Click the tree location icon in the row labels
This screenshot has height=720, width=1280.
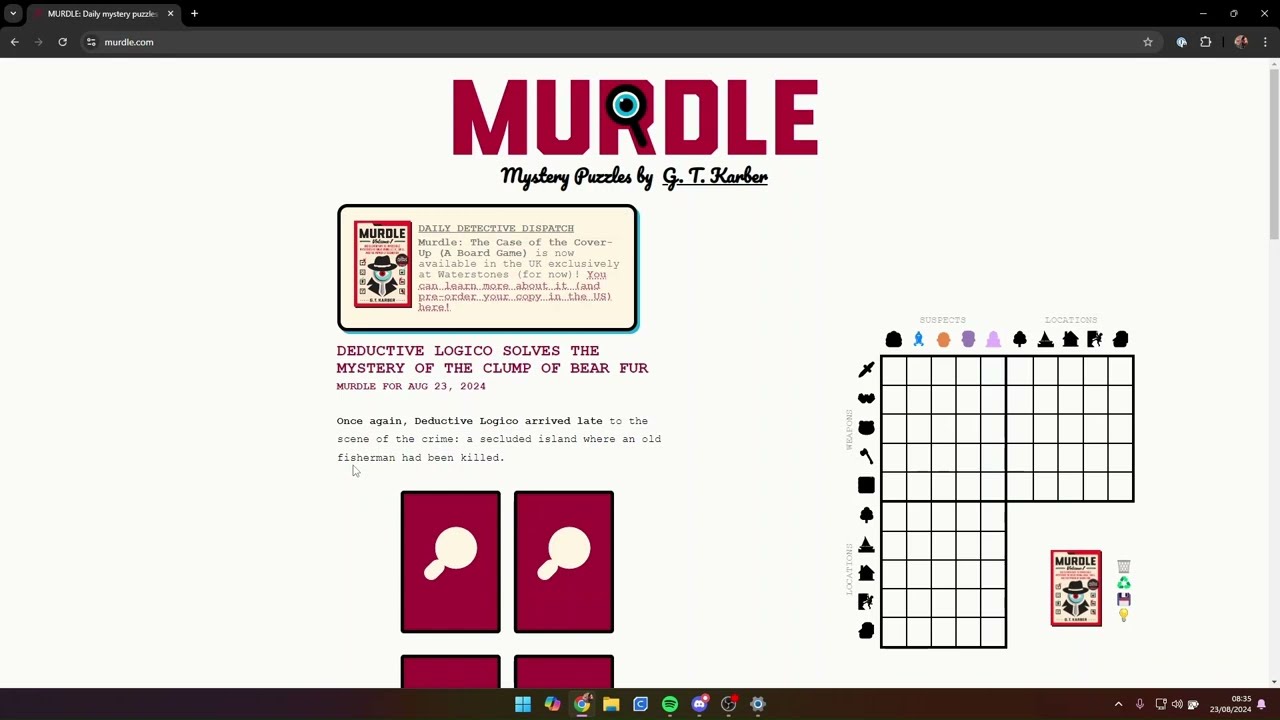(x=866, y=515)
